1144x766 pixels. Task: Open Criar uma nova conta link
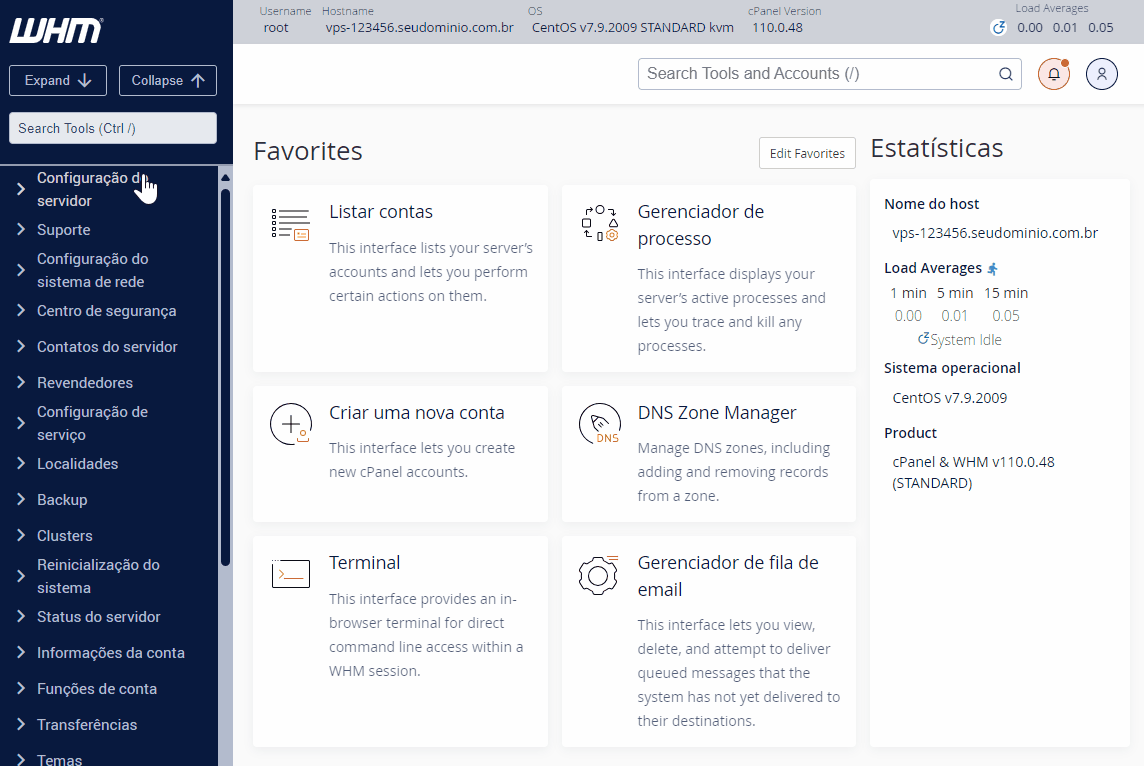pyautogui.click(x=417, y=413)
